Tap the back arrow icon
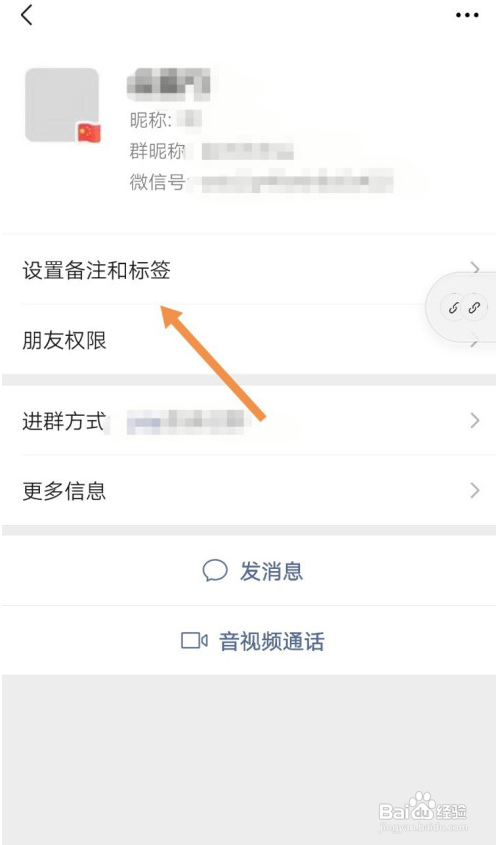This screenshot has width=496, height=845. (27, 15)
